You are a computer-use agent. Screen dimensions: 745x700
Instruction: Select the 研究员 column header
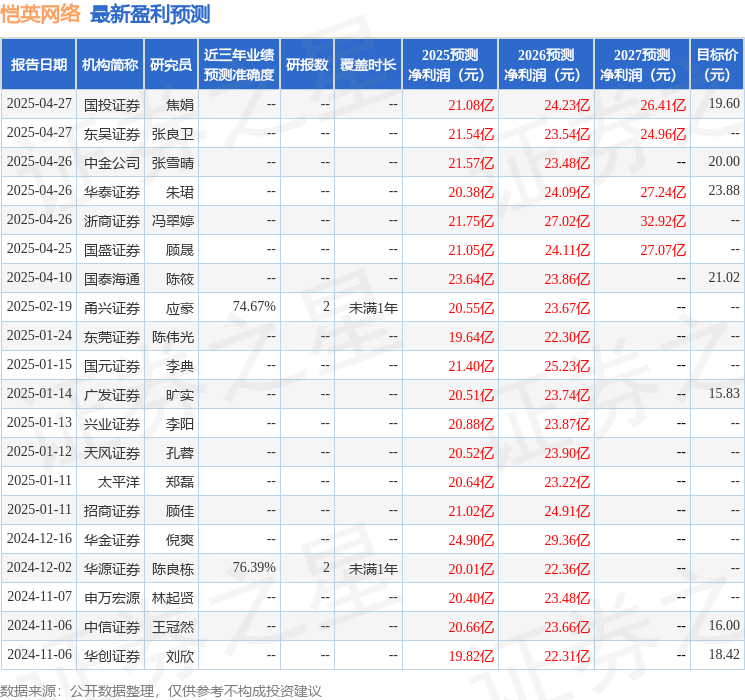click(x=171, y=65)
